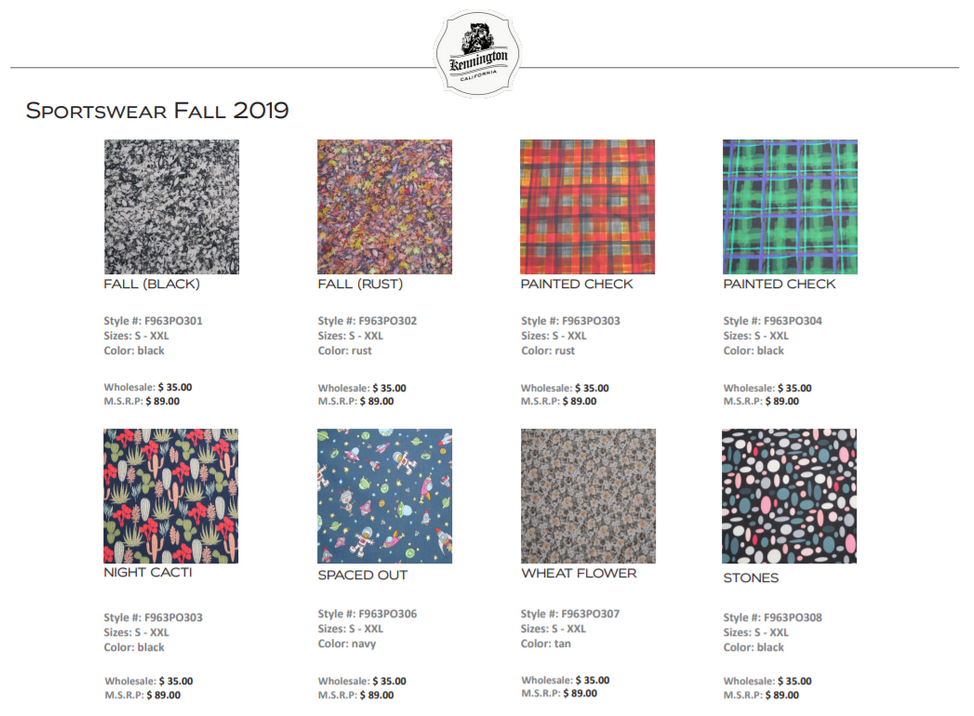This screenshot has height=716, width=974.
Task: Open the green Painted Check plaid swatch
Action: 790,207
